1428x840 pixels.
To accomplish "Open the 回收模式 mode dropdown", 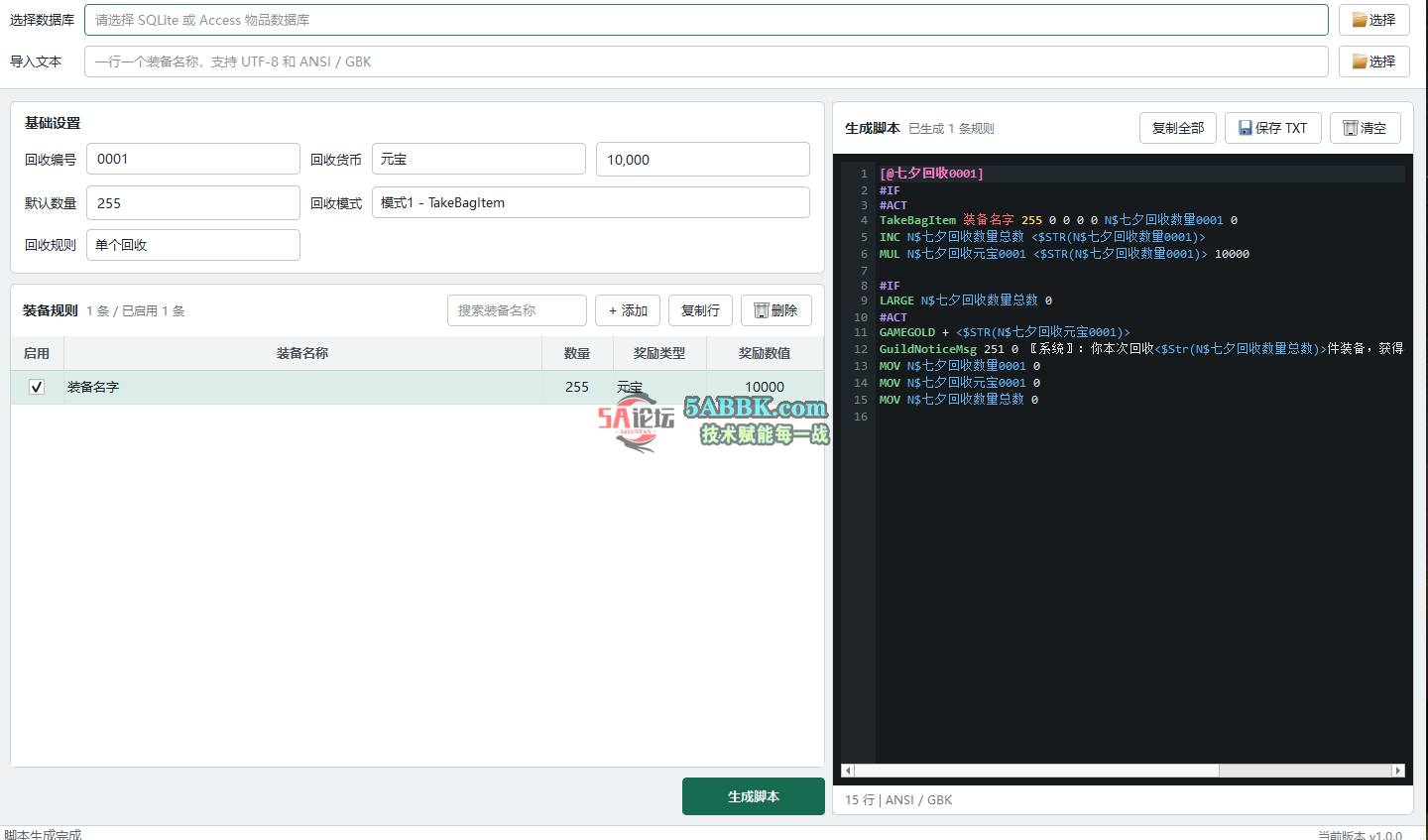I will point(591,202).
